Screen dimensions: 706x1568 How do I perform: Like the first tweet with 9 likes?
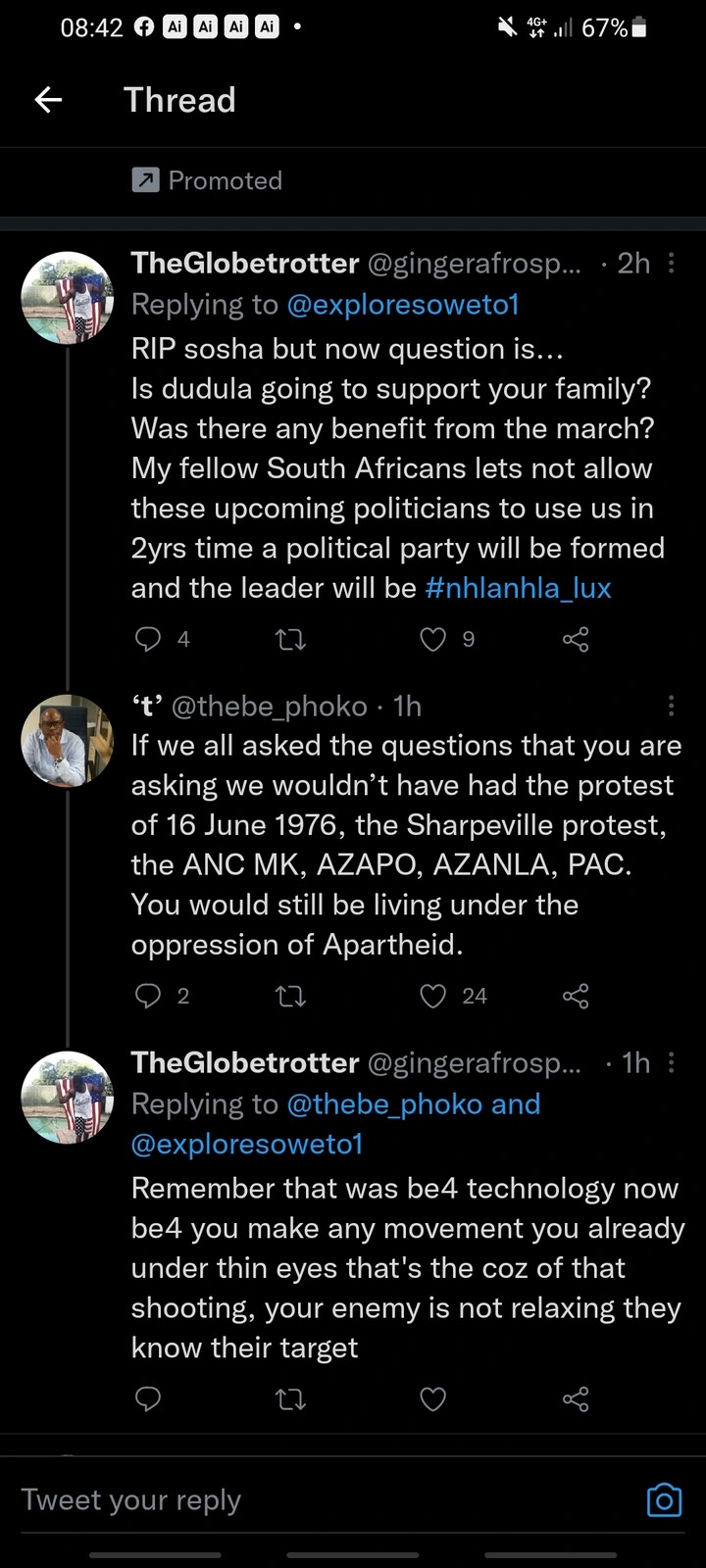click(433, 640)
